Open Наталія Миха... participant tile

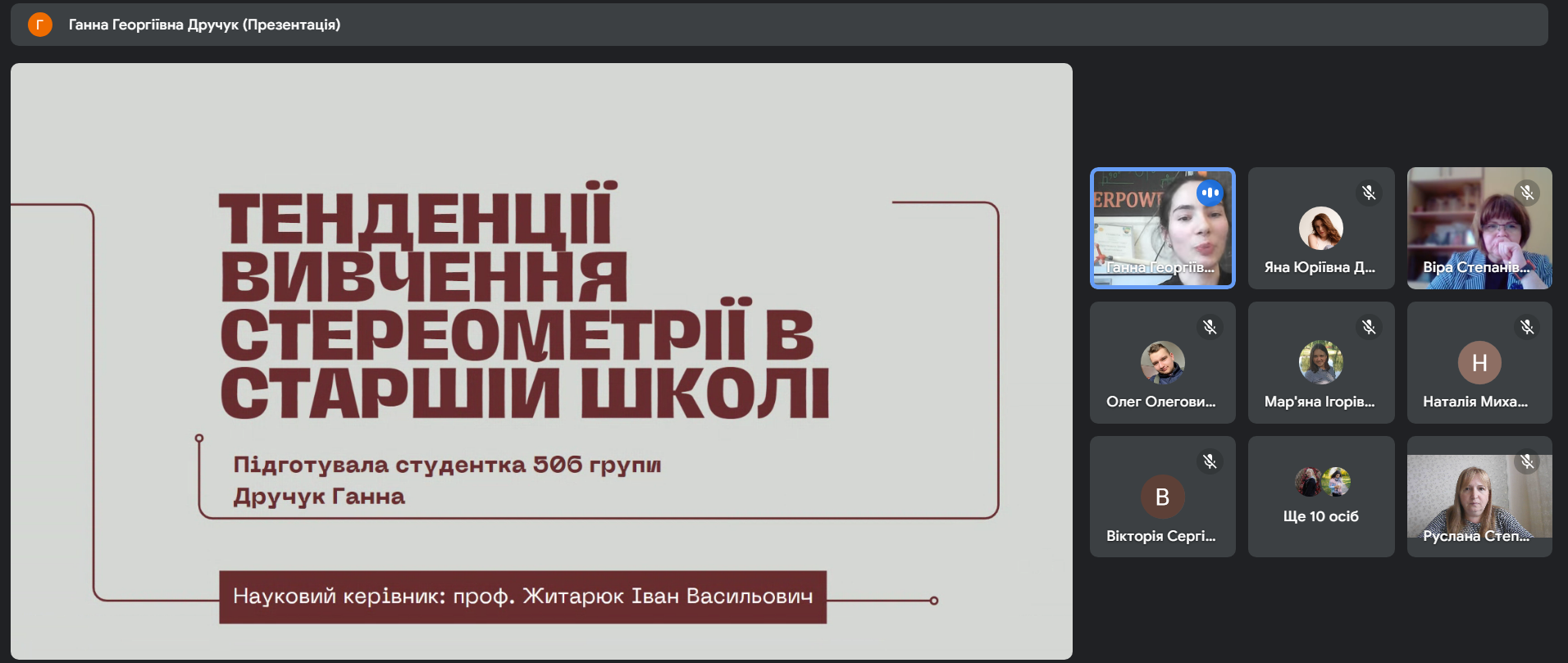(1479, 362)
